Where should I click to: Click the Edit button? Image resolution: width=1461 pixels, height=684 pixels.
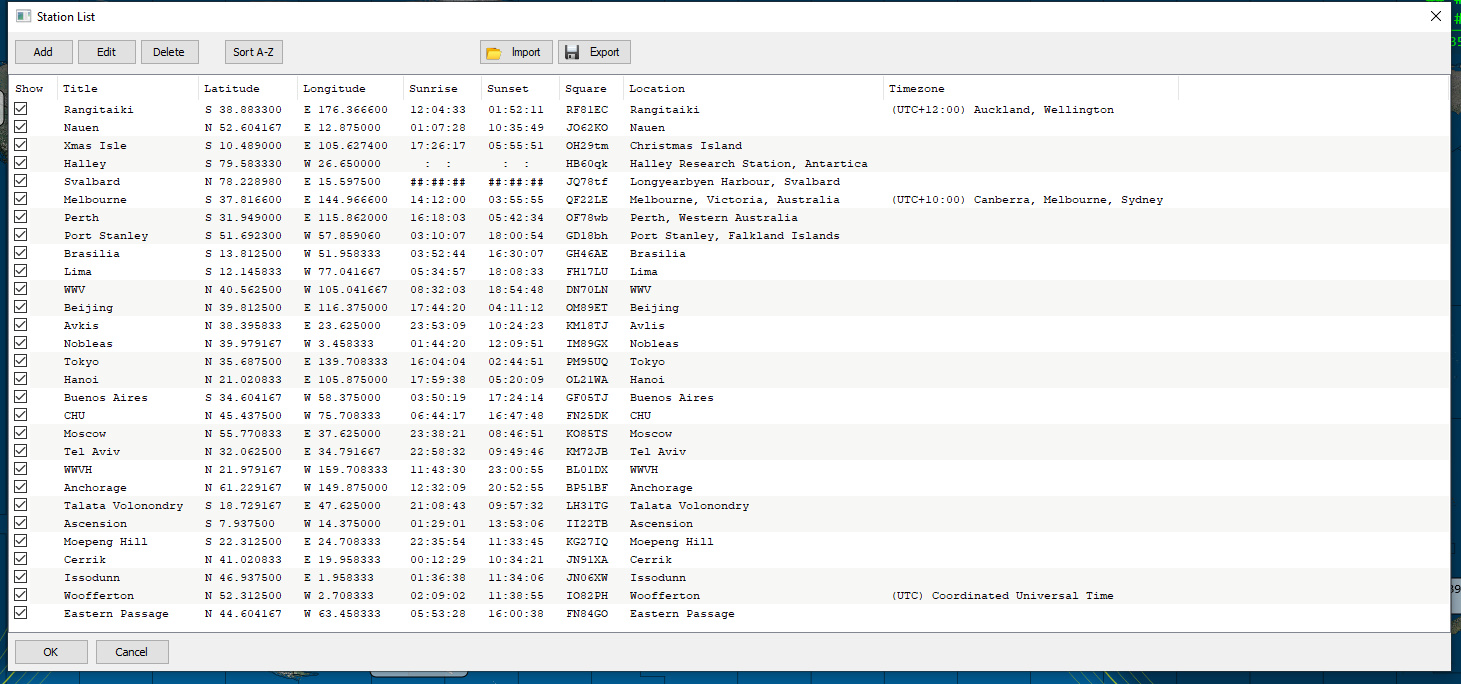(106, 52)
